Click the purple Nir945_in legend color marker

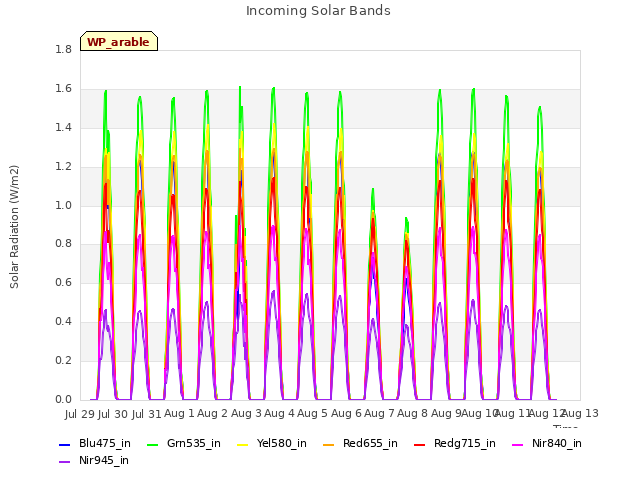click(x=64, y=462)
